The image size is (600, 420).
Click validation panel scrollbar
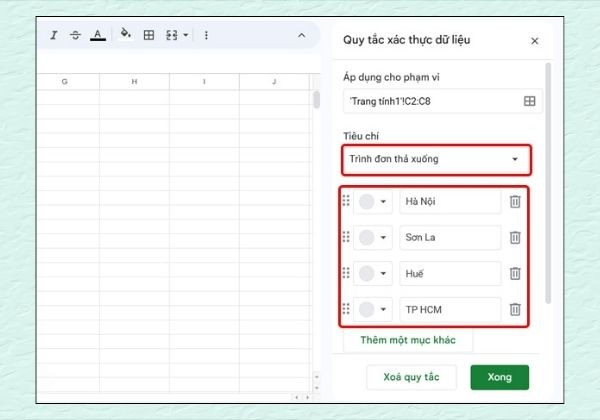coord(548,183)
